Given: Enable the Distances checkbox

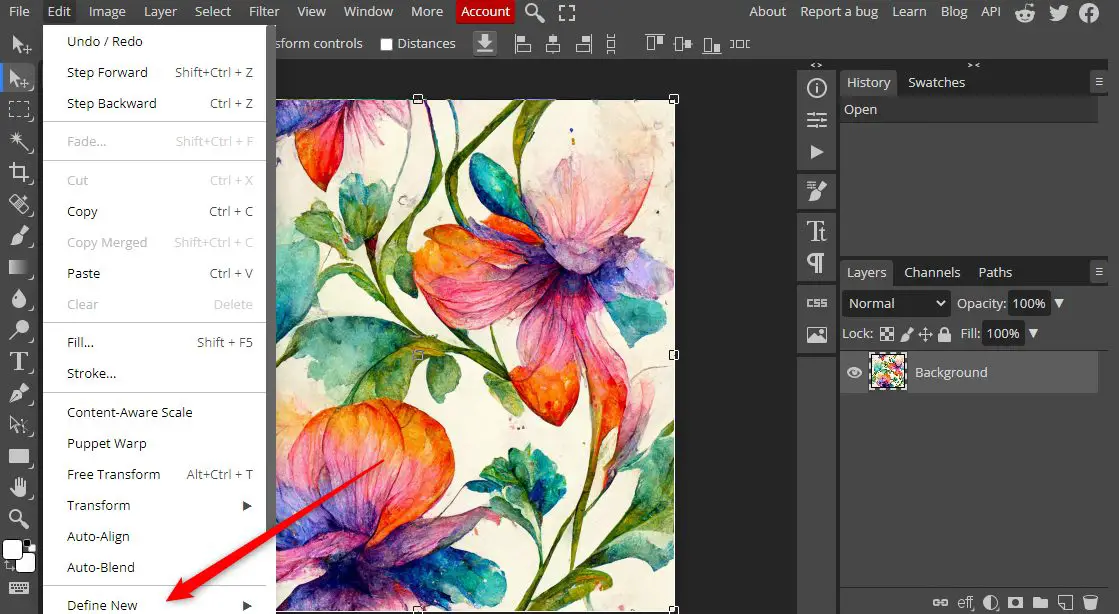Looking at the screenshot, I should click(386, 43).
